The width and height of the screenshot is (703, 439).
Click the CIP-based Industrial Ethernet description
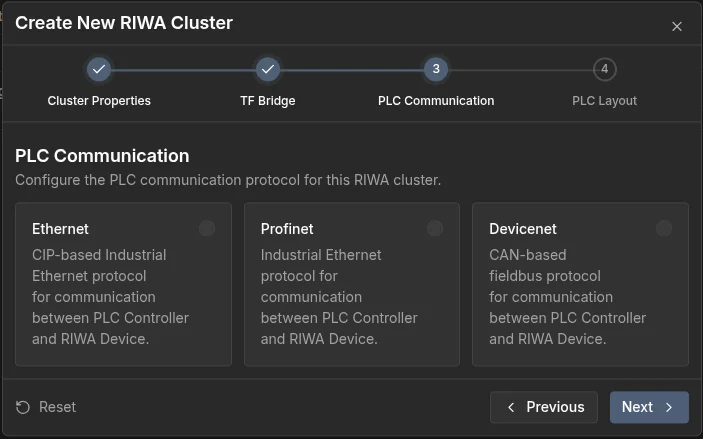[110, 297]
